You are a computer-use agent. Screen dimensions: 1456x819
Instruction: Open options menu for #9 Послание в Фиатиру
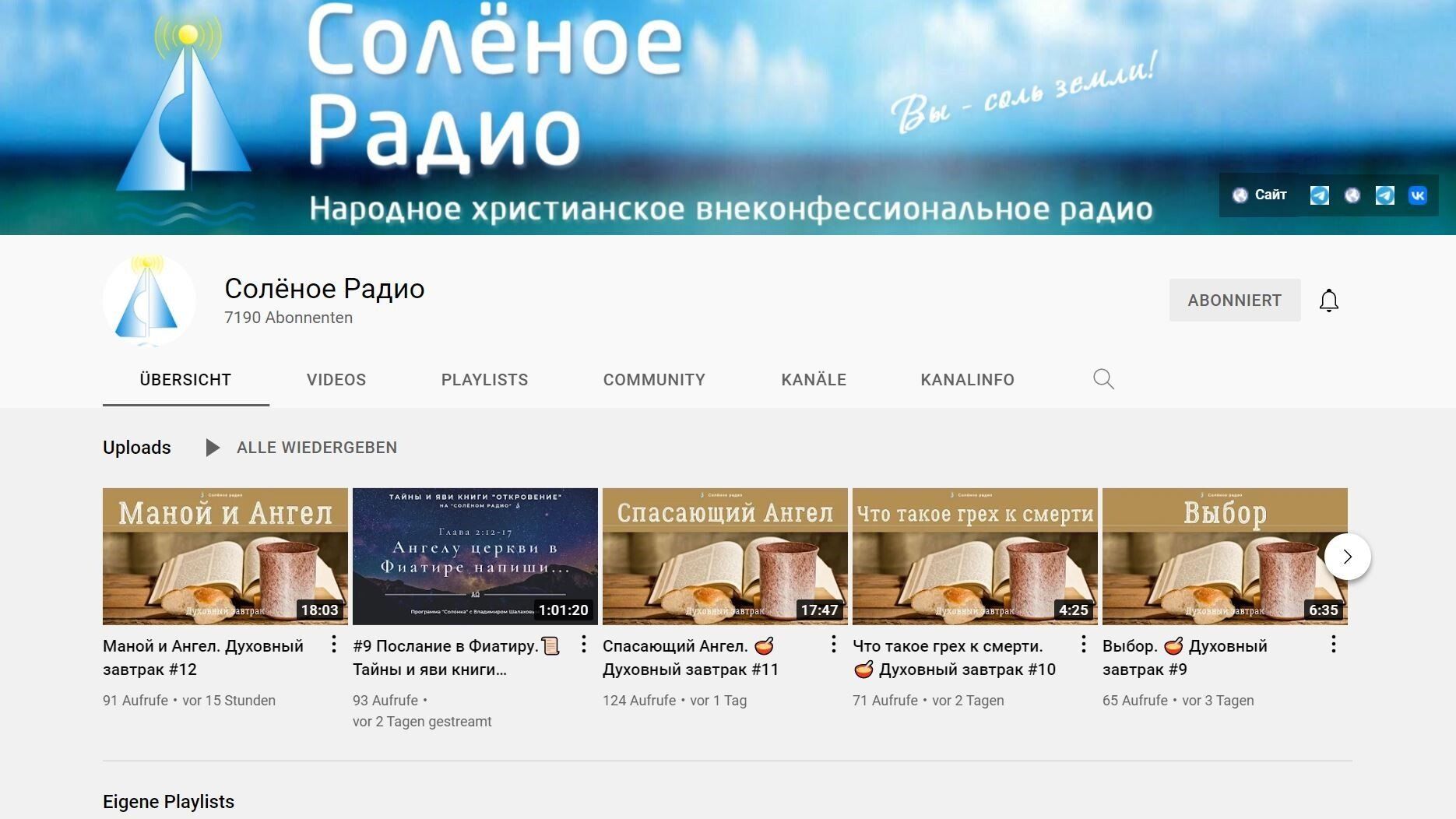(x=583, y=644)
